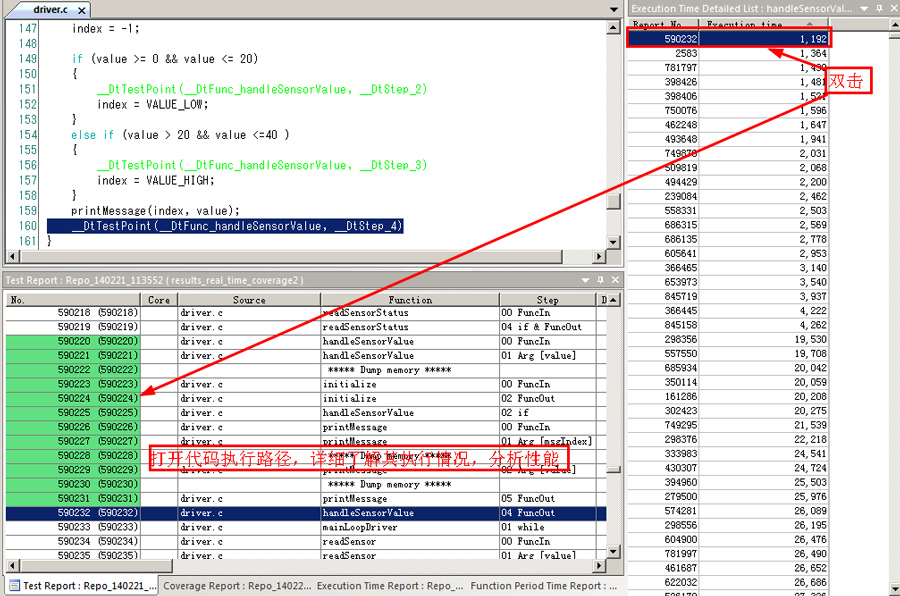Screen dimensions: 900x596
Task: Select Test Report row 590220
Action: [x=306, y=342]
